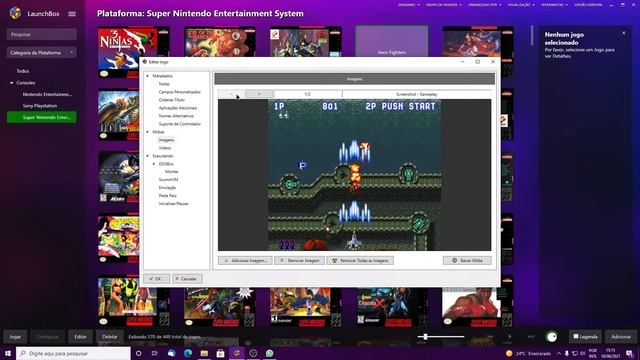Cancel the Editar Jogo dialog
Screen dimensions: 640x360
pyautogui.click(x=187, y=279)
